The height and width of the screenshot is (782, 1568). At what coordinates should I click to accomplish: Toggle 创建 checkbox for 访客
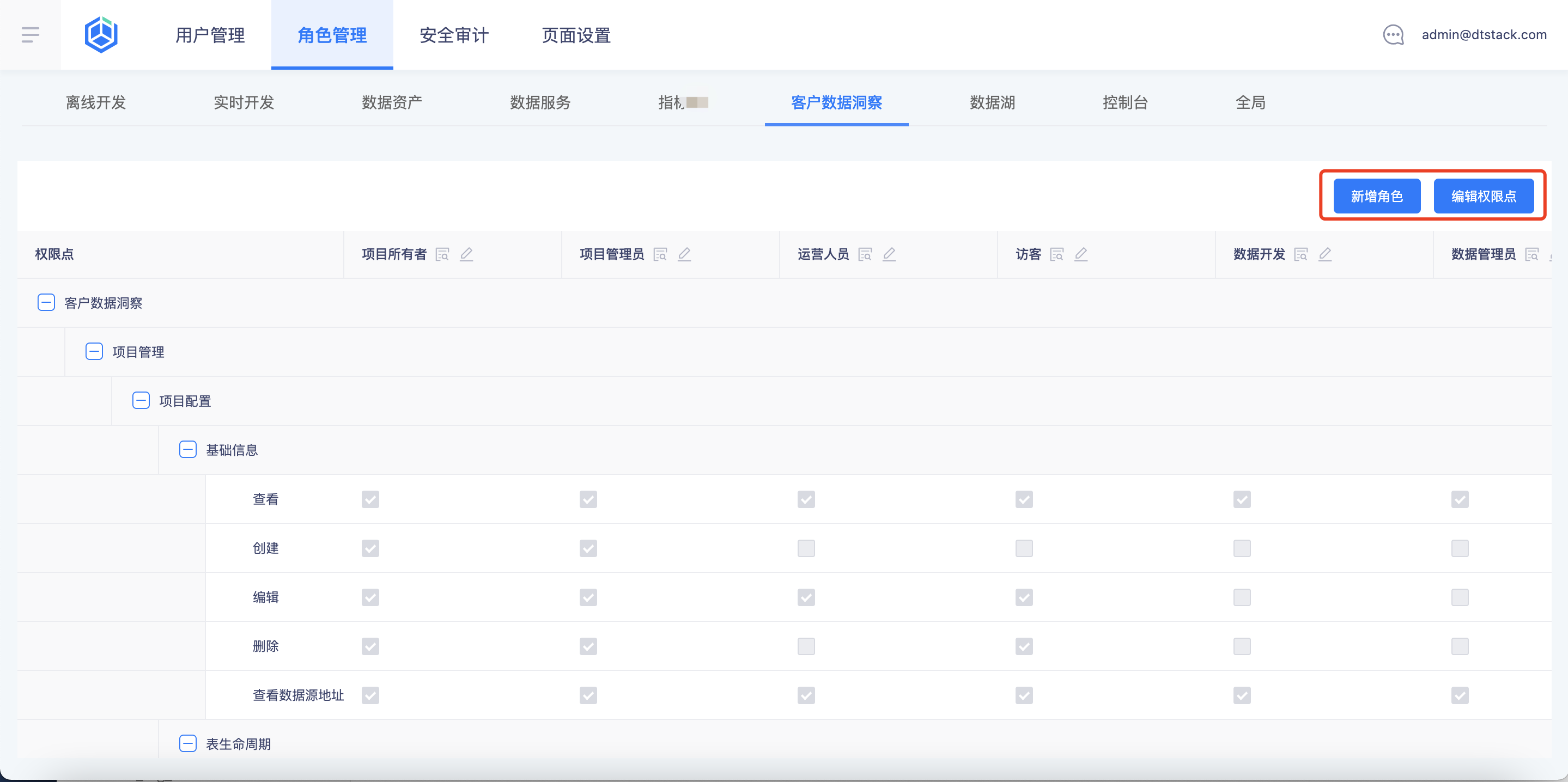pos(1024,548)
